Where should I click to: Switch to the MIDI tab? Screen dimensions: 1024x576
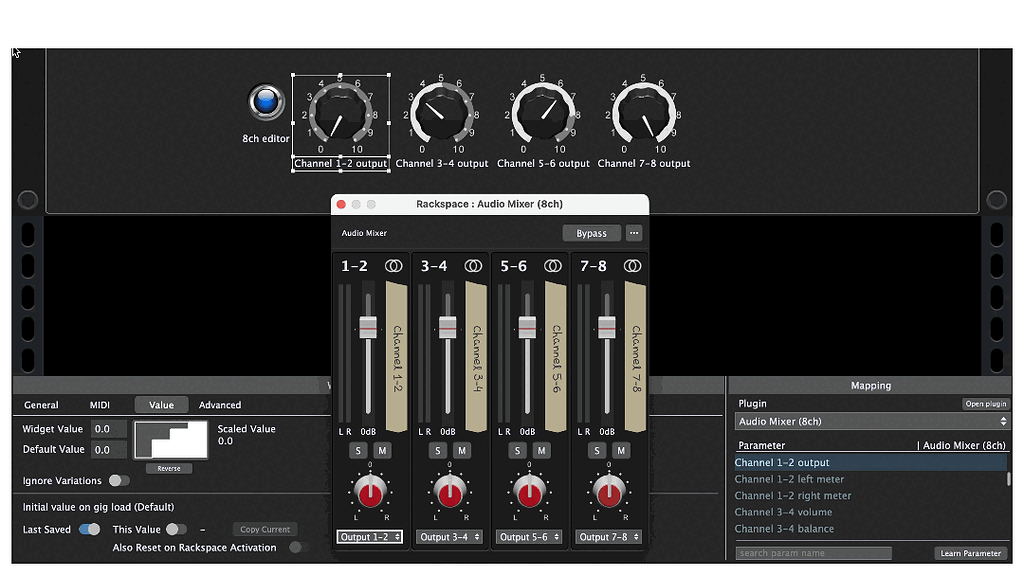tap(99, 405)
